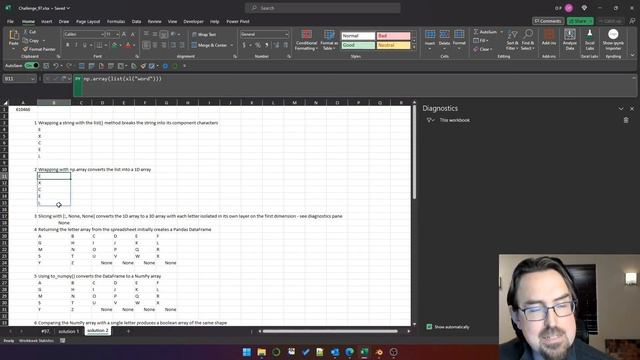Image resolution: width=640 pixels, height=360 pixels.
Task: Click the Undo arrow in quick access toolbar
Action: point(56,66)
